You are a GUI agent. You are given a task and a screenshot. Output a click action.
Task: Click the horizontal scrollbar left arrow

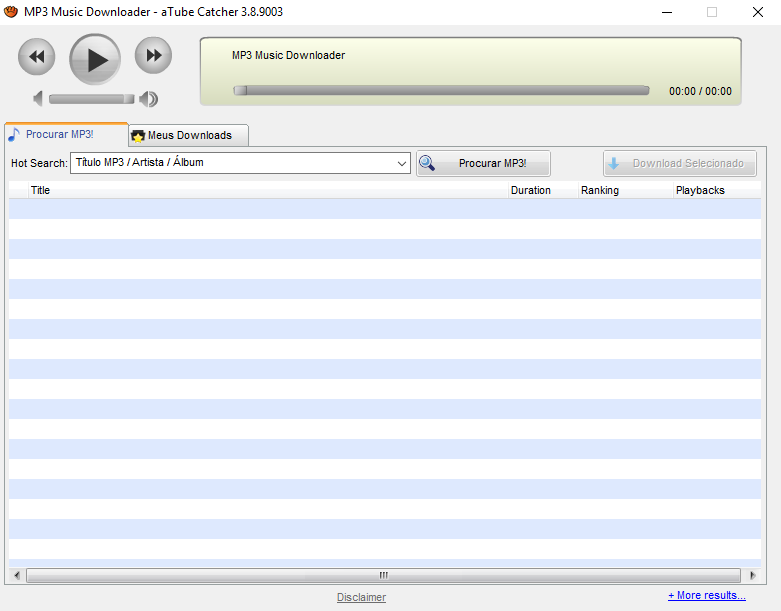17,575
